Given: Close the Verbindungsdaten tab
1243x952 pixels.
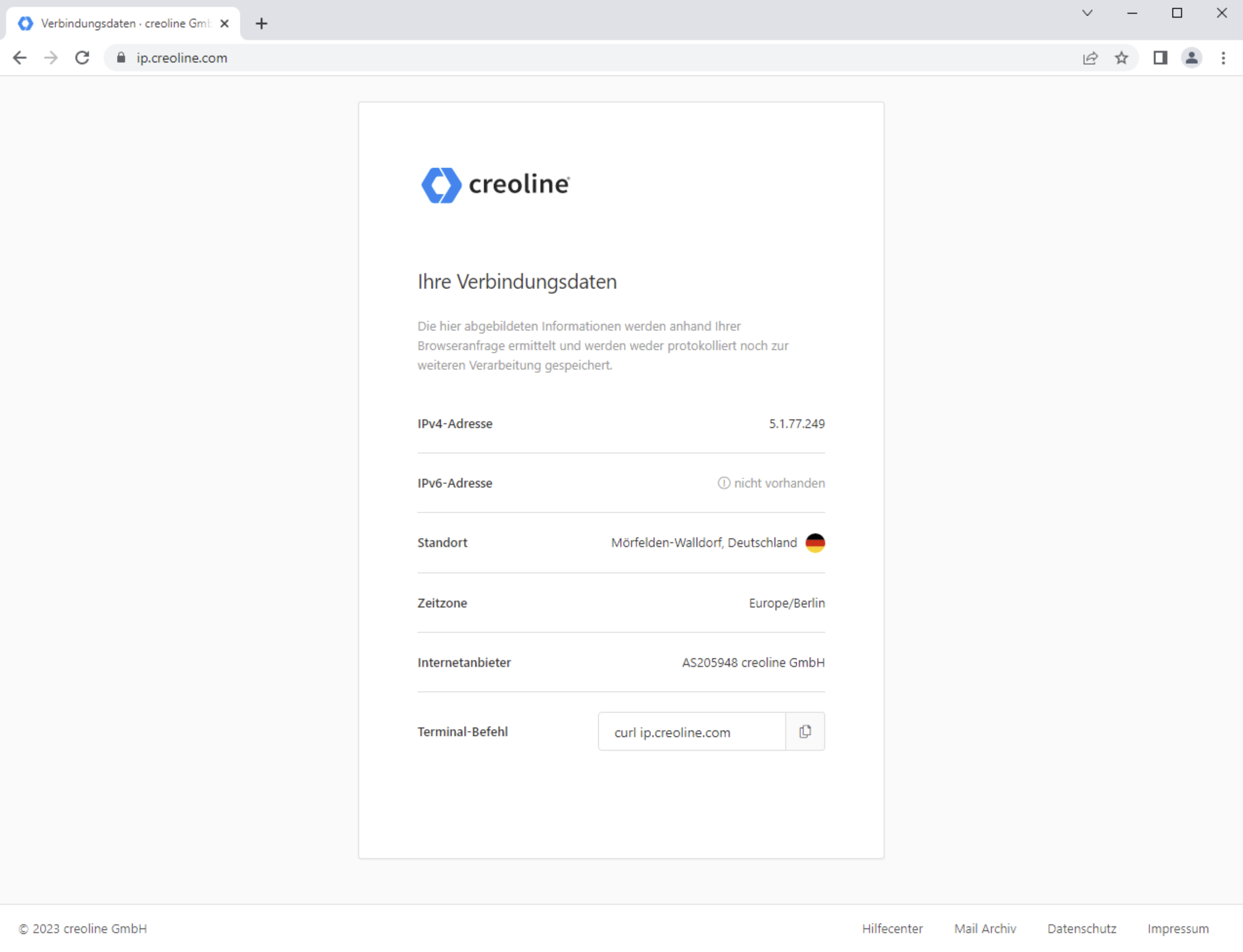Looking at the screenshot, I should [x=224, y=24].
